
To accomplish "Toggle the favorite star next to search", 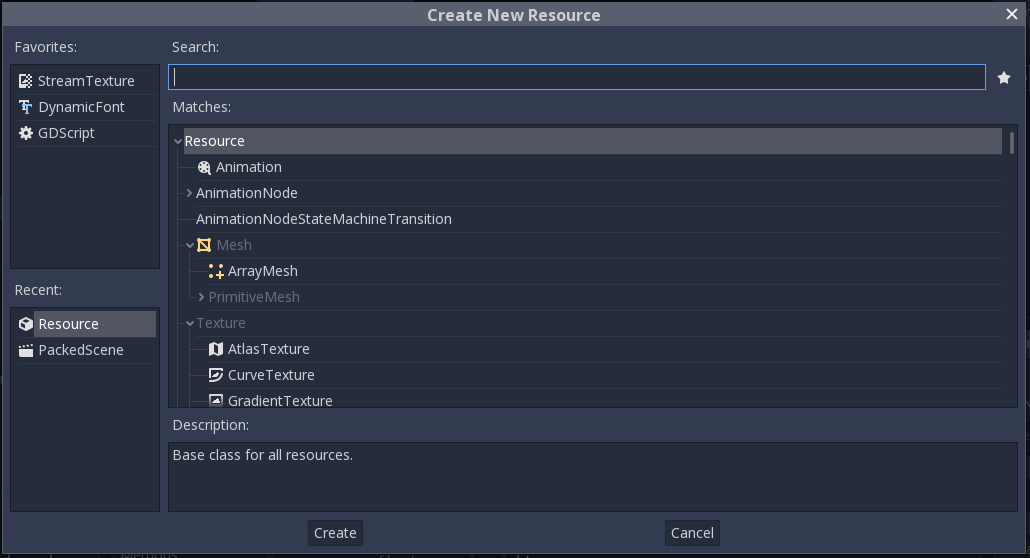I will (1004, 78).
